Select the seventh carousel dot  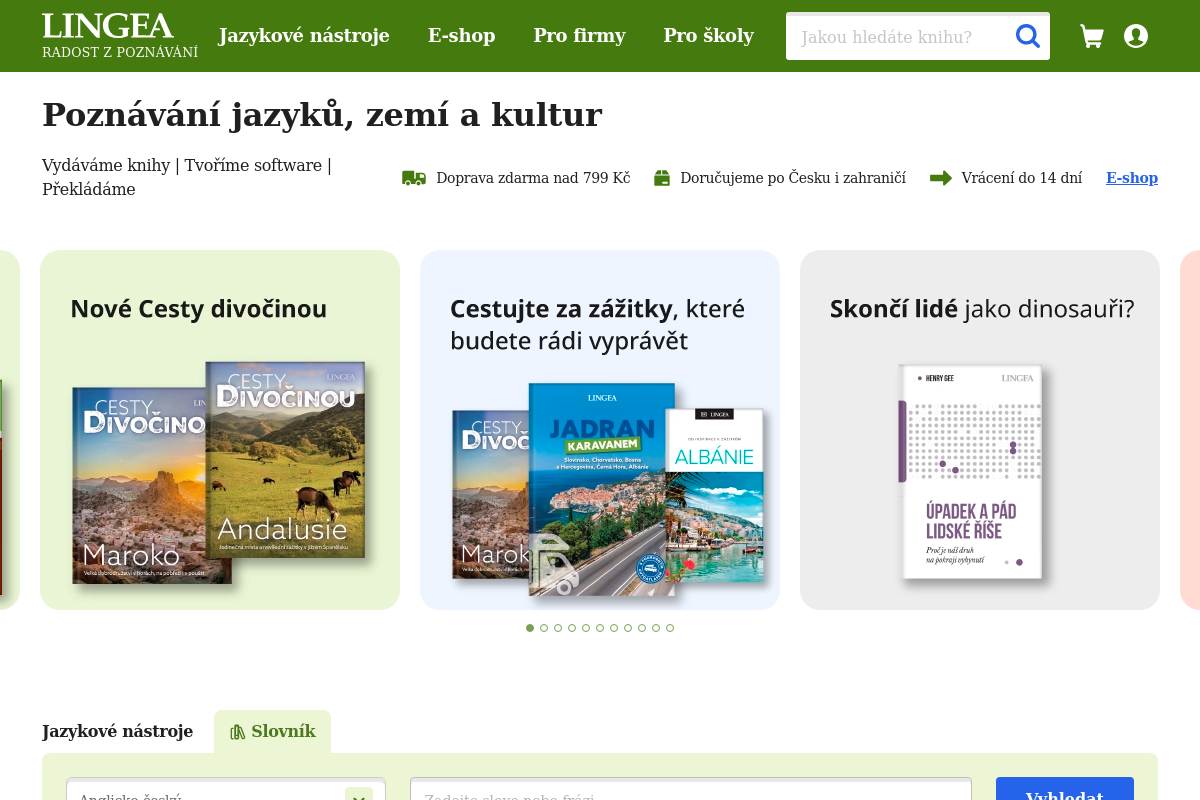point(614,628)
